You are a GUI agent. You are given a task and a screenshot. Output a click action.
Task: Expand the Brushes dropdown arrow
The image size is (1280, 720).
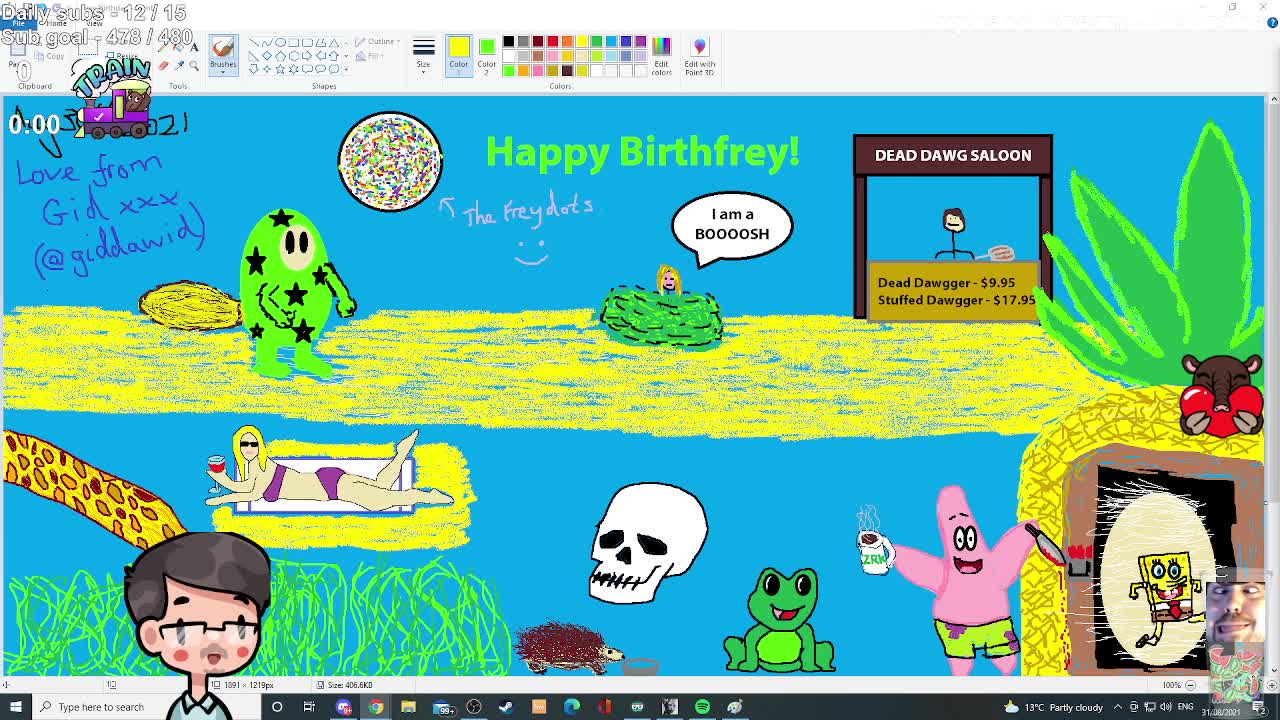coord(223,72)
